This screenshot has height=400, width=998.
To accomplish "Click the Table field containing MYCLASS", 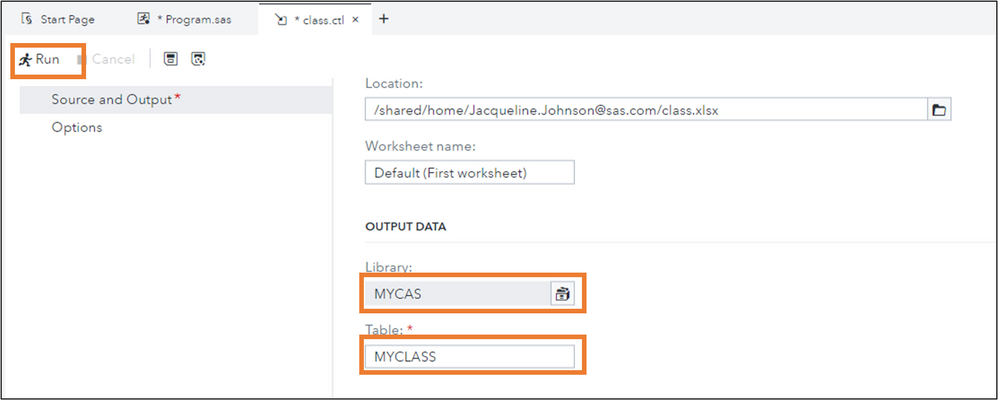I will tap(469, 356).
